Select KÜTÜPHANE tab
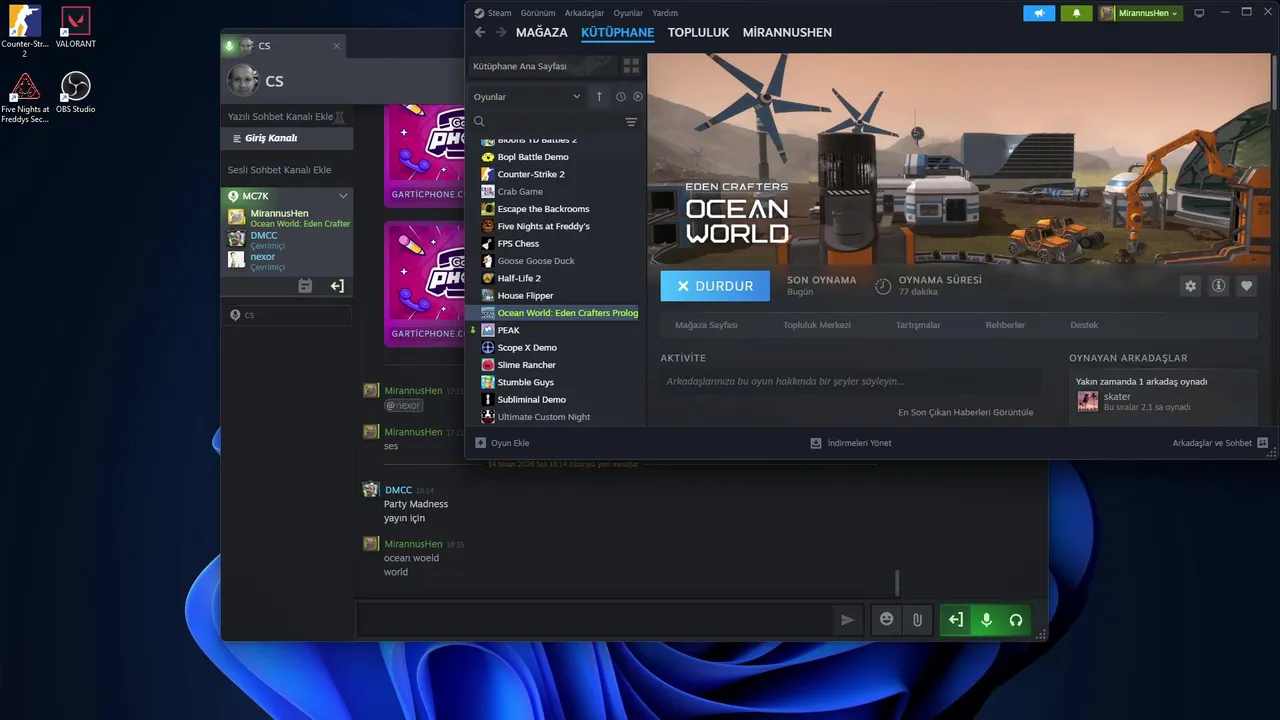The width and height of the screenshot is (1280, 720). pyautogui.click(x=617, y=32)
